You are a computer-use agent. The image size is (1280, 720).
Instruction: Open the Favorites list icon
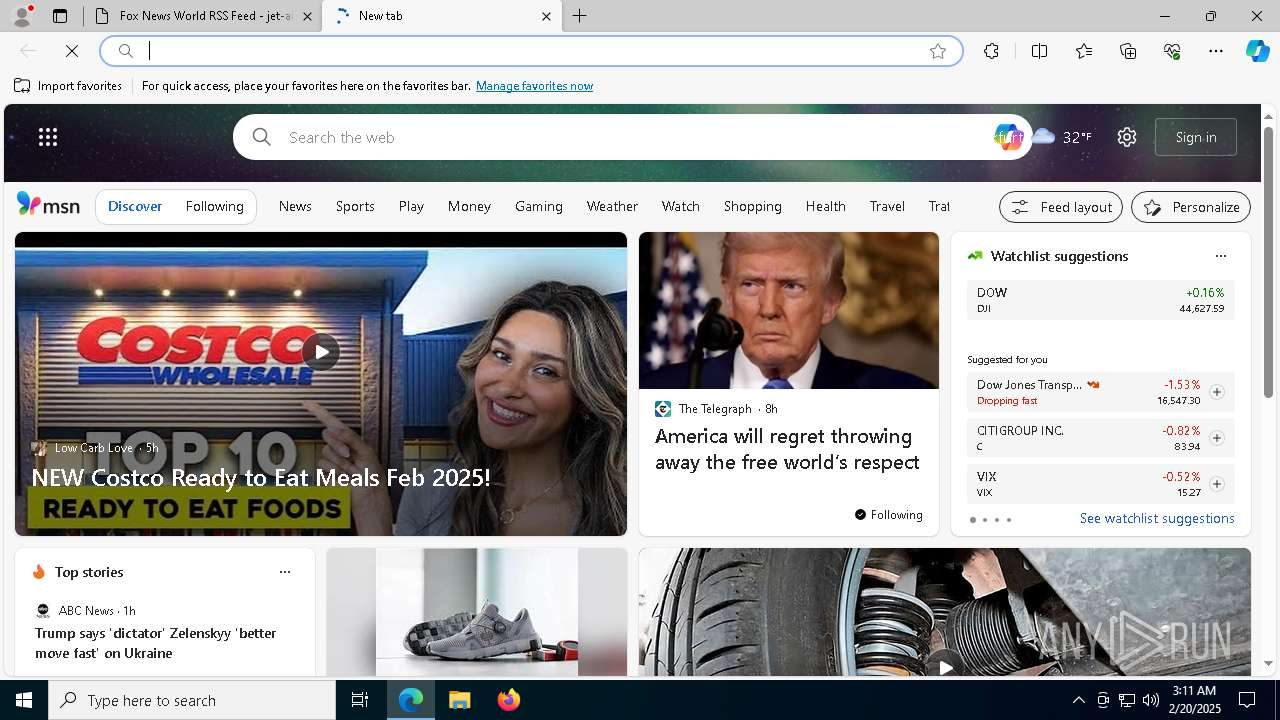pos(1084,51)
